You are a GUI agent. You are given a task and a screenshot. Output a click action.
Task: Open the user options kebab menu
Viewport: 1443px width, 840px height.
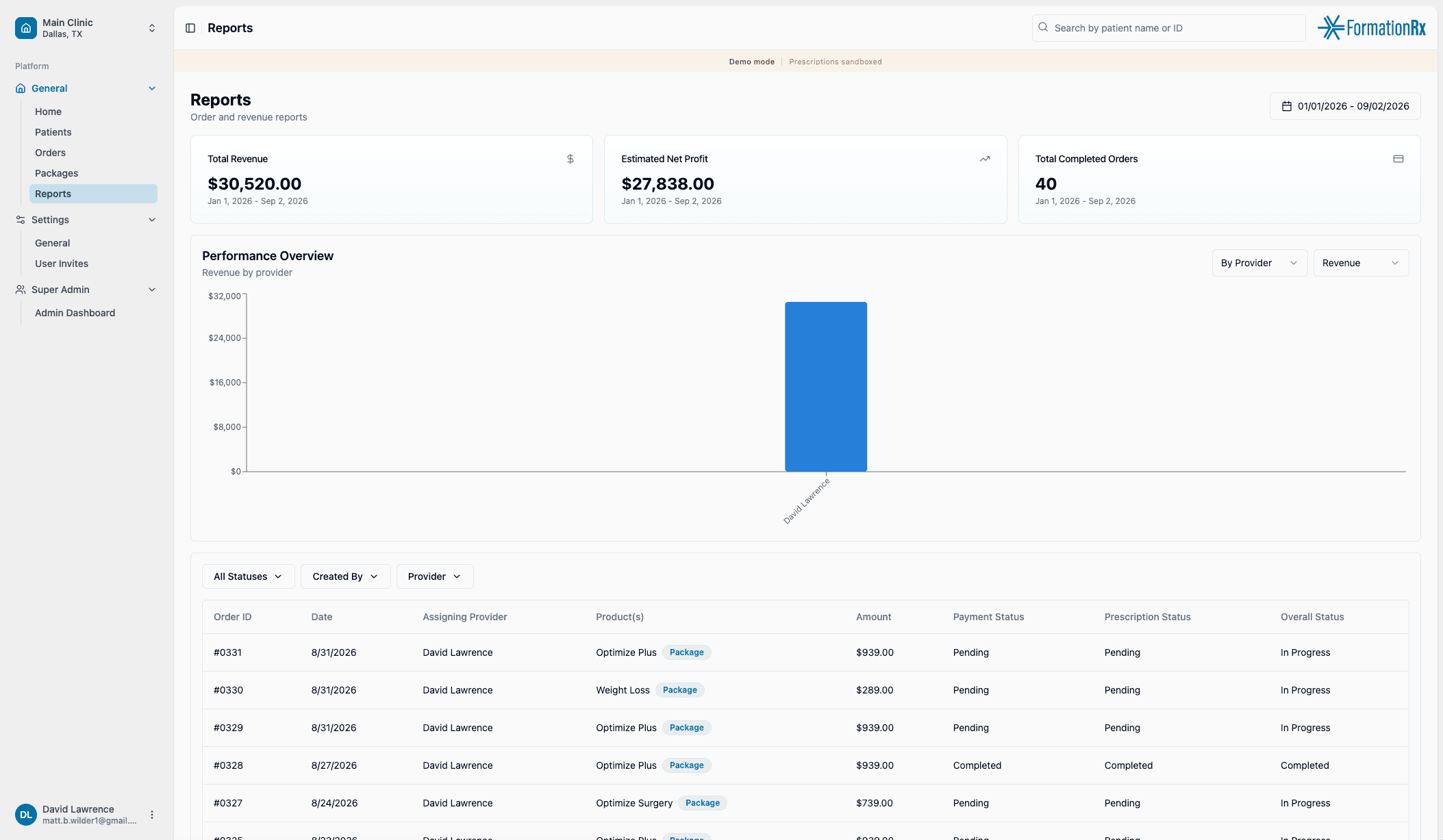tap(152, 815)
